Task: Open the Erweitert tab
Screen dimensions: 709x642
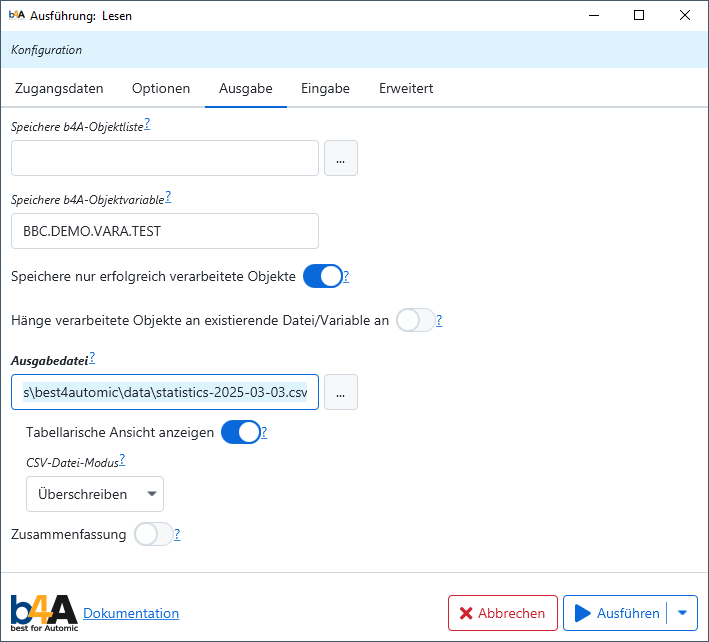Action: (405, 88)
